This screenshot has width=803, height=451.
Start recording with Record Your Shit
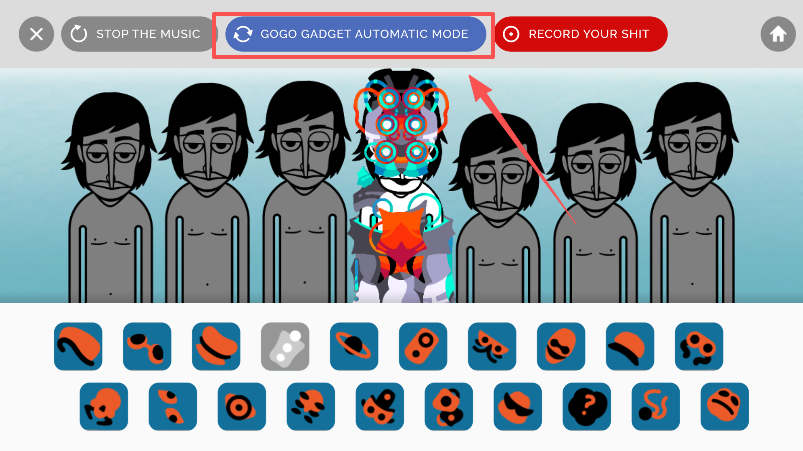[581, 34]
